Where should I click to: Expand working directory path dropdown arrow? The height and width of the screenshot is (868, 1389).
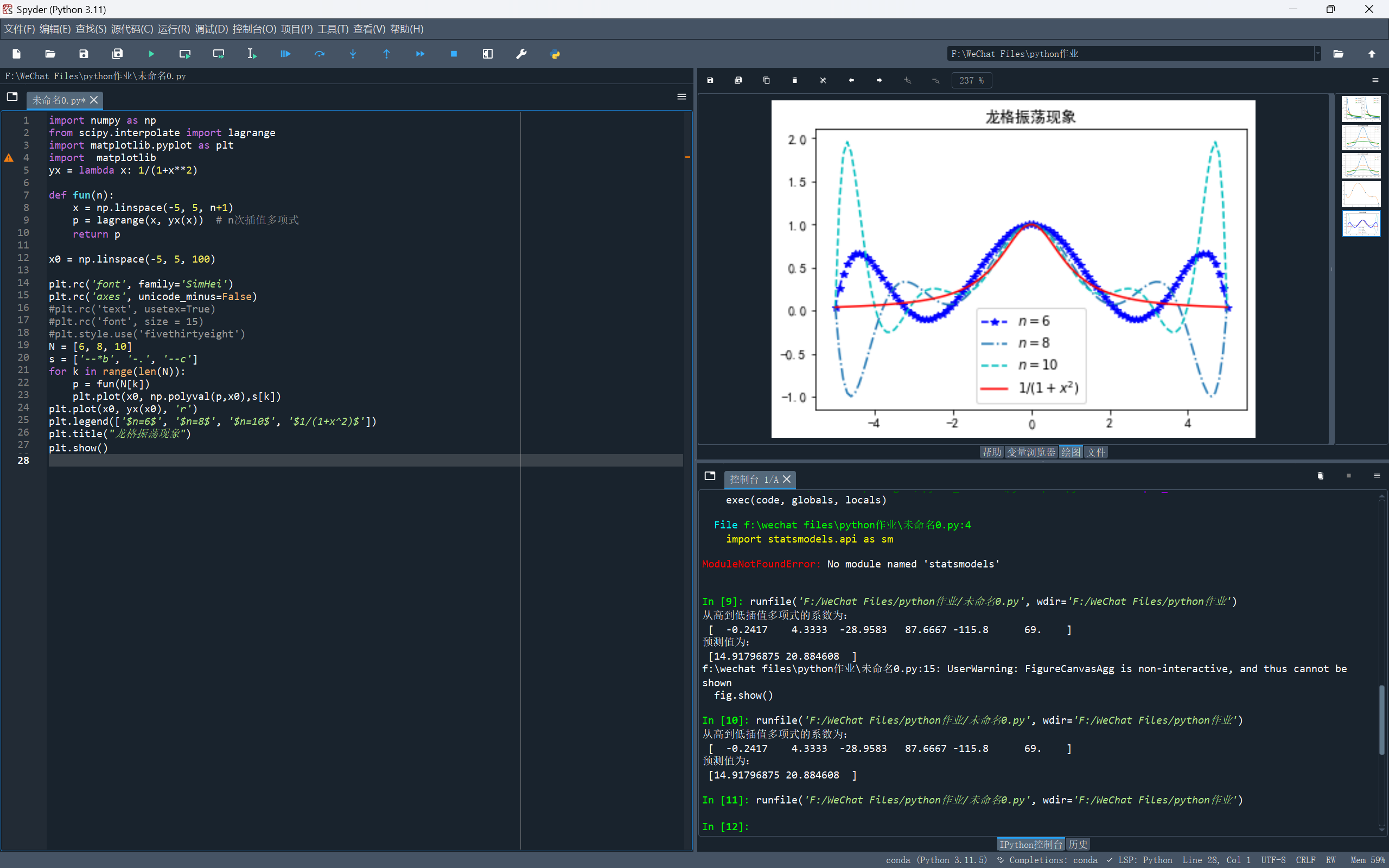(1318, 53)
